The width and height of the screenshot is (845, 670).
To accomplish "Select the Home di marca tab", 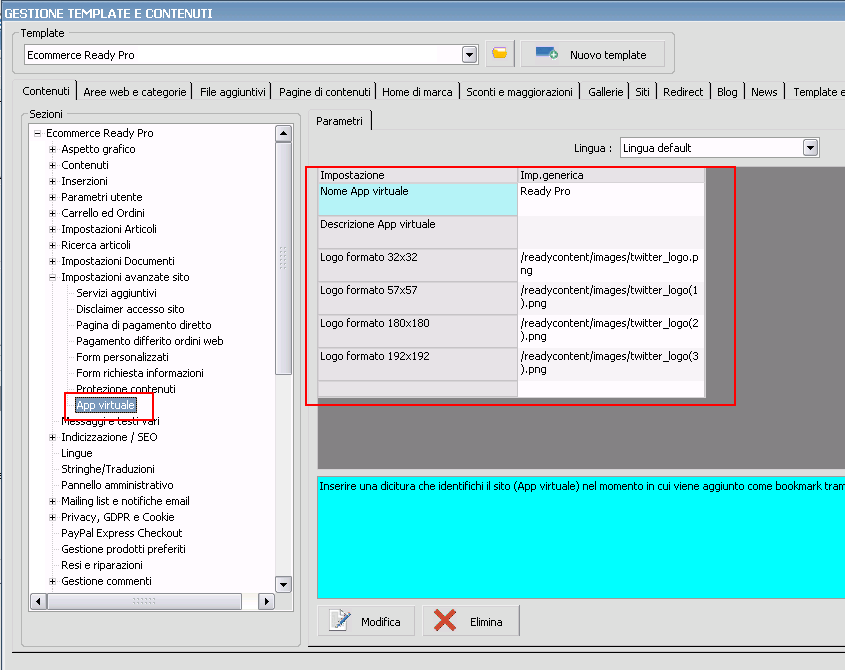I will (417, 92).
